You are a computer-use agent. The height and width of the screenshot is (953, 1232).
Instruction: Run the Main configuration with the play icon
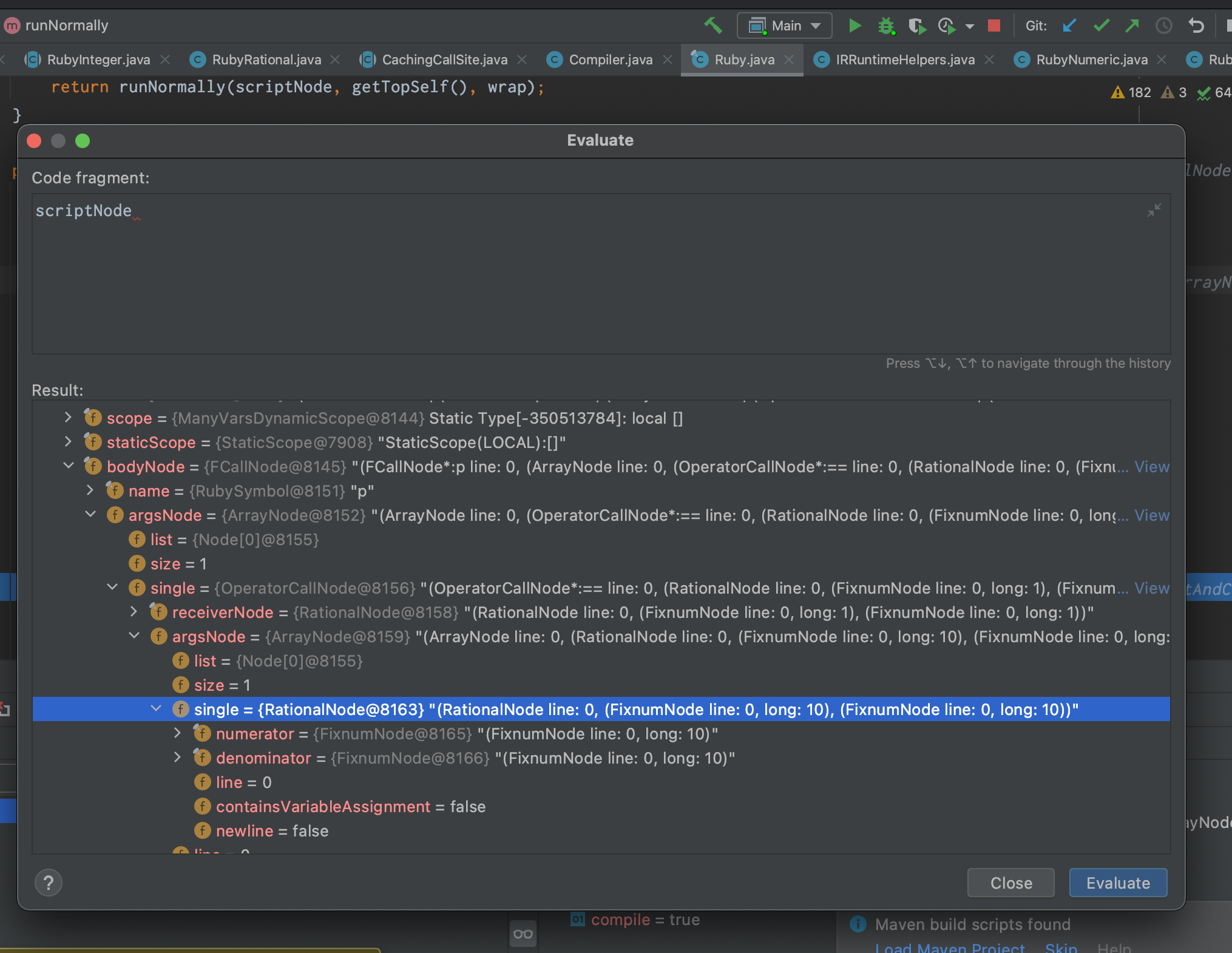click(855, 25)
